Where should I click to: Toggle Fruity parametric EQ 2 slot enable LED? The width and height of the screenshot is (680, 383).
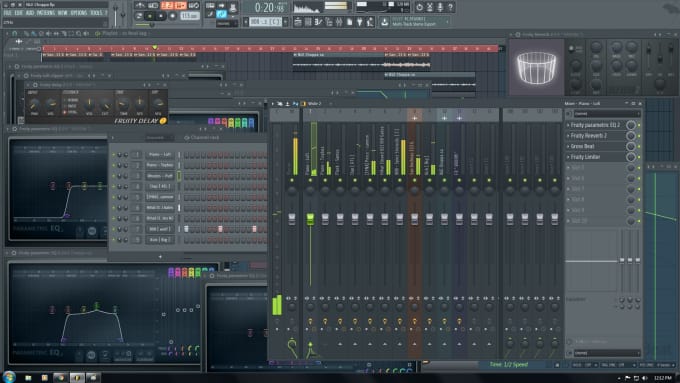pyautogui.click(x=639, y=125)
